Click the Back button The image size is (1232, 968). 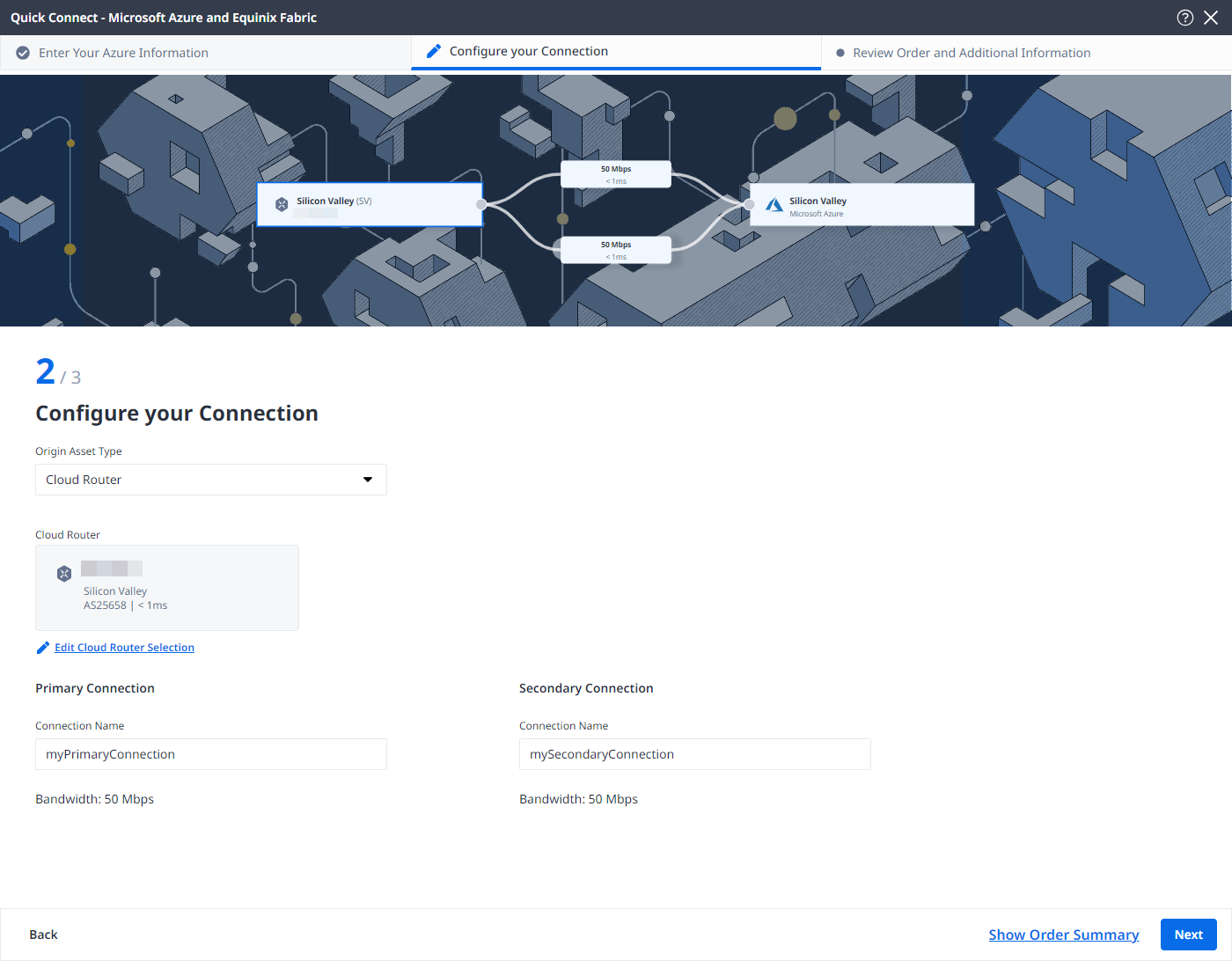pyautogui.click(x=43, y=935)
